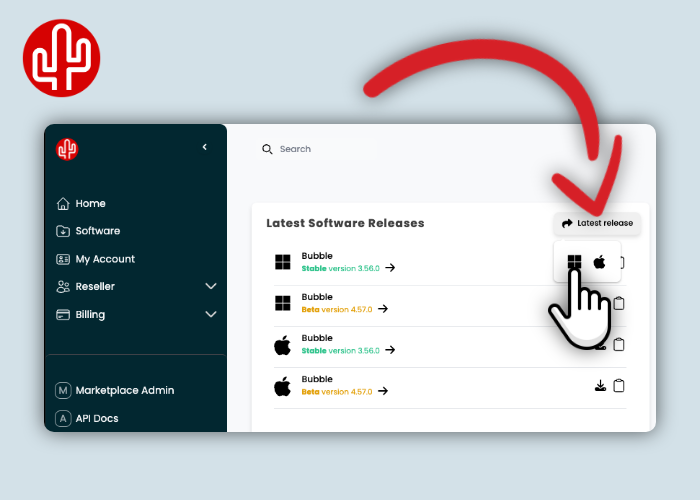This screenshot has height=500, width=700.
Task: Click the Apple icon in the release popup
Action: 600,262
